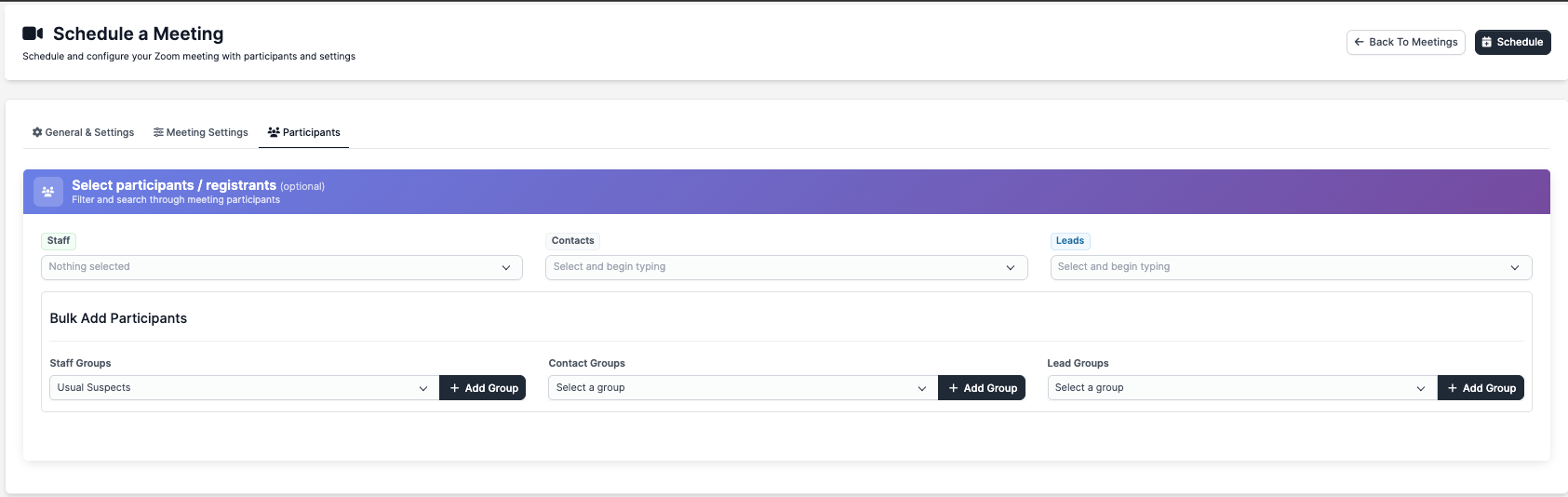This screenshot has height=497, width=1568.
Task: Expand the Contact Groups 'Select a group' dropdown
Action: (x=742, y=388)
